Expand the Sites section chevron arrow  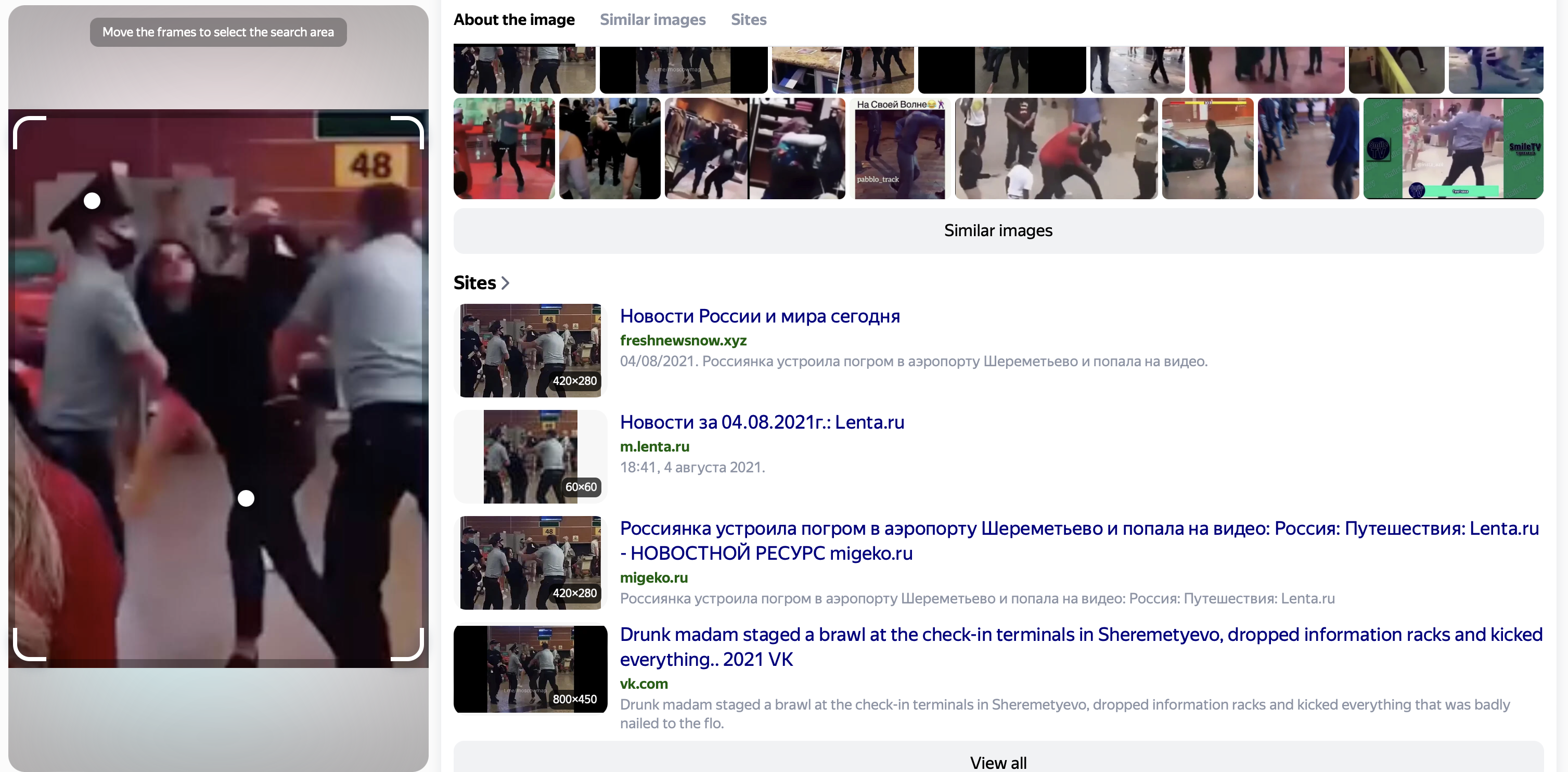505,283
